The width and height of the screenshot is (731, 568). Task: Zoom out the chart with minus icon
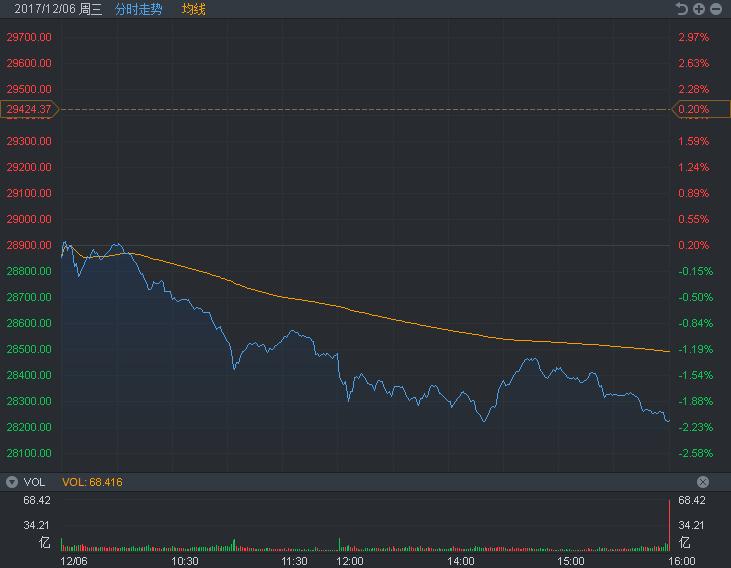[716, 9]
